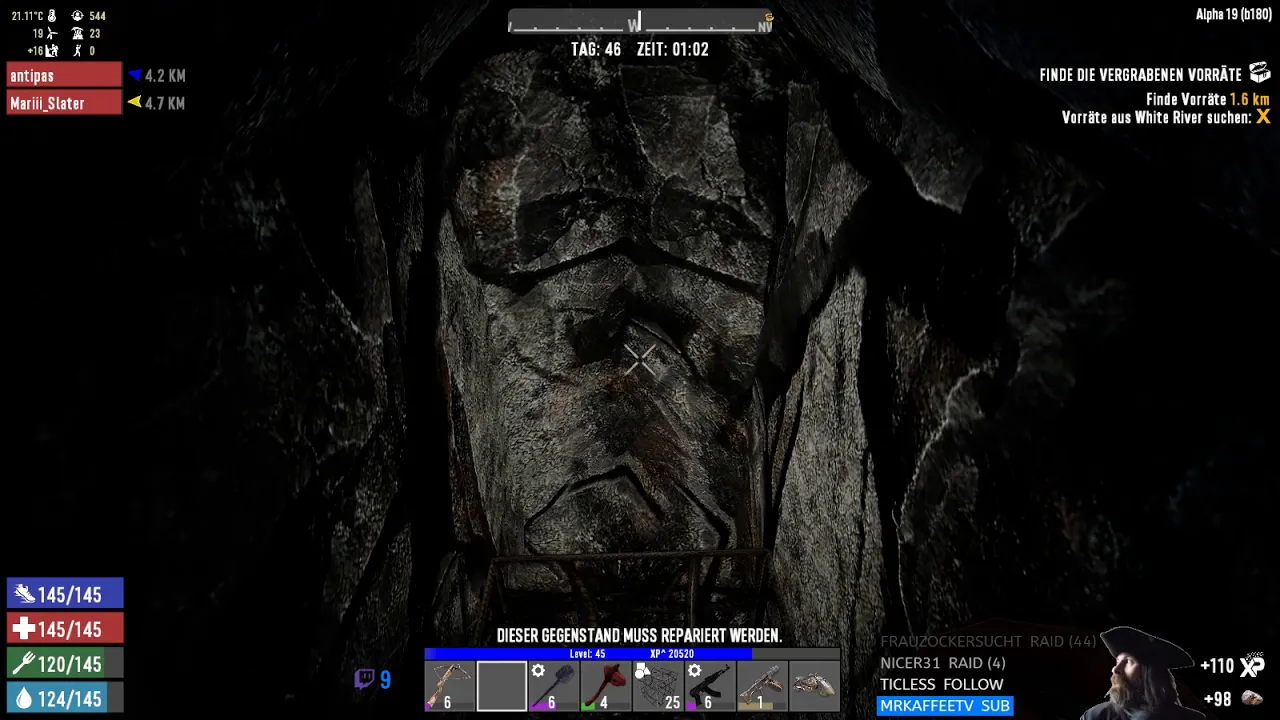The height and width of the screenshot is (720, 1280).
Task: Click the purple Twitch icon
Action: click(364, 680)
